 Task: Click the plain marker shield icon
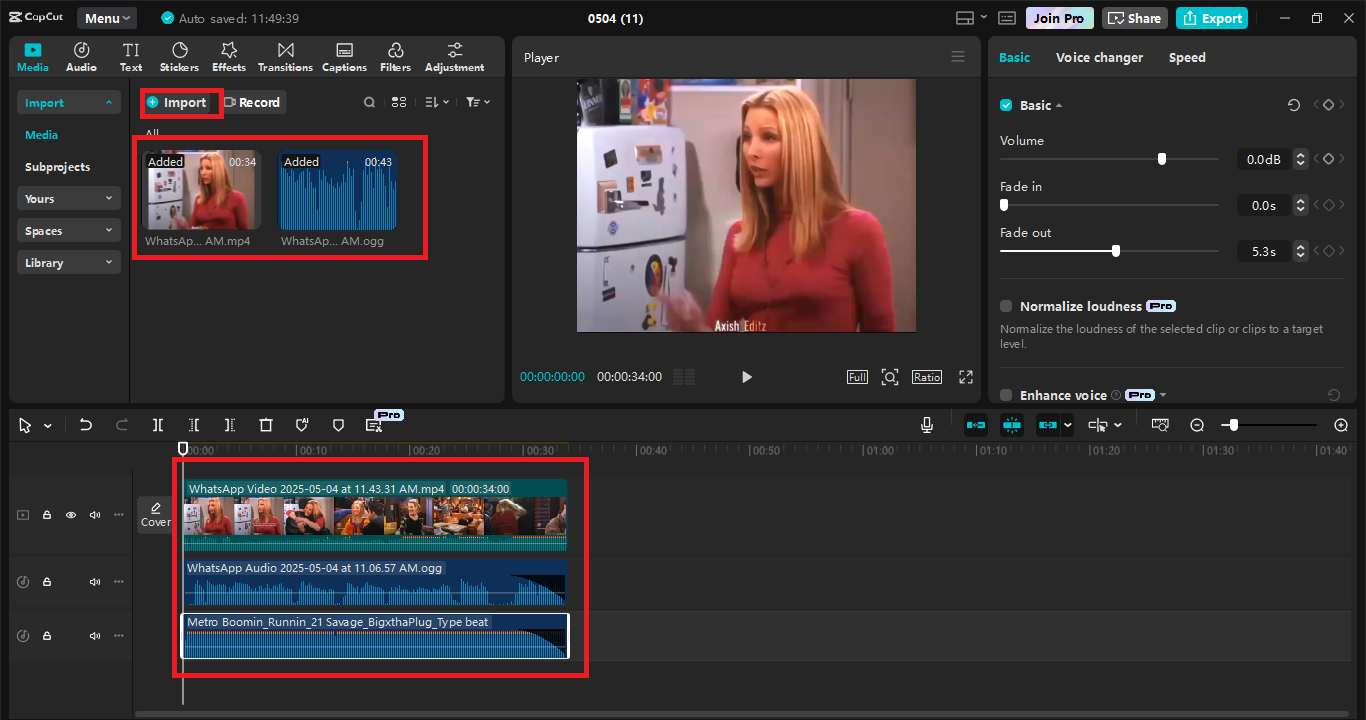click(338, 425)
